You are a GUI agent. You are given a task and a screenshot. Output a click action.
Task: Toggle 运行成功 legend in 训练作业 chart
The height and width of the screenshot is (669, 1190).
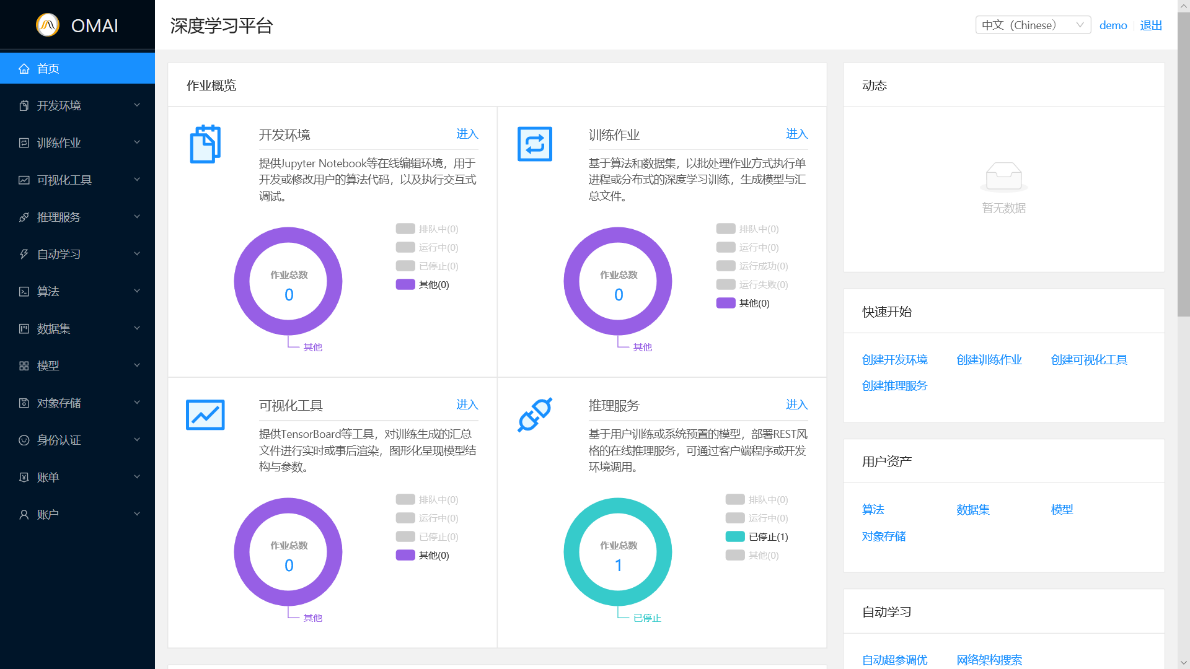point(752,266)
